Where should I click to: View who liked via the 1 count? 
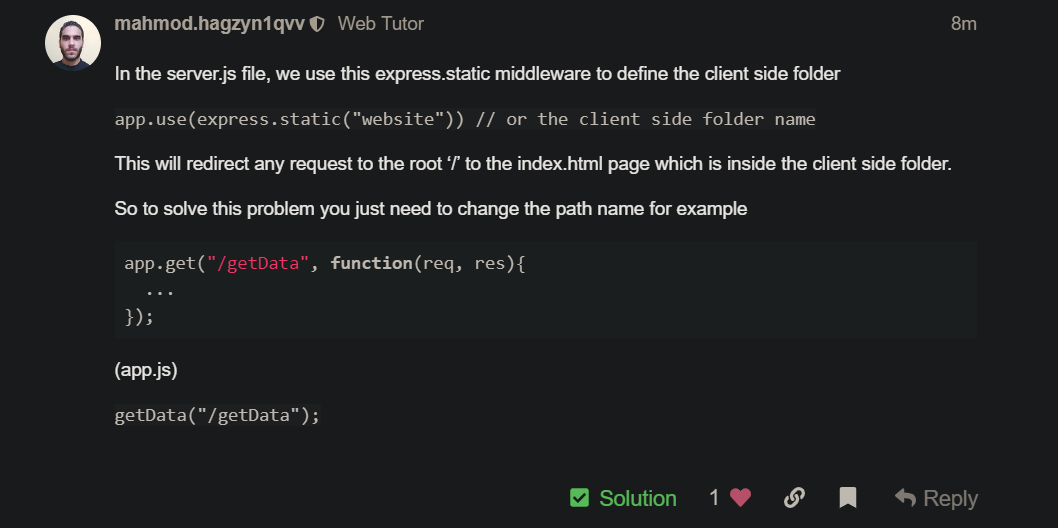coord(714,498)
